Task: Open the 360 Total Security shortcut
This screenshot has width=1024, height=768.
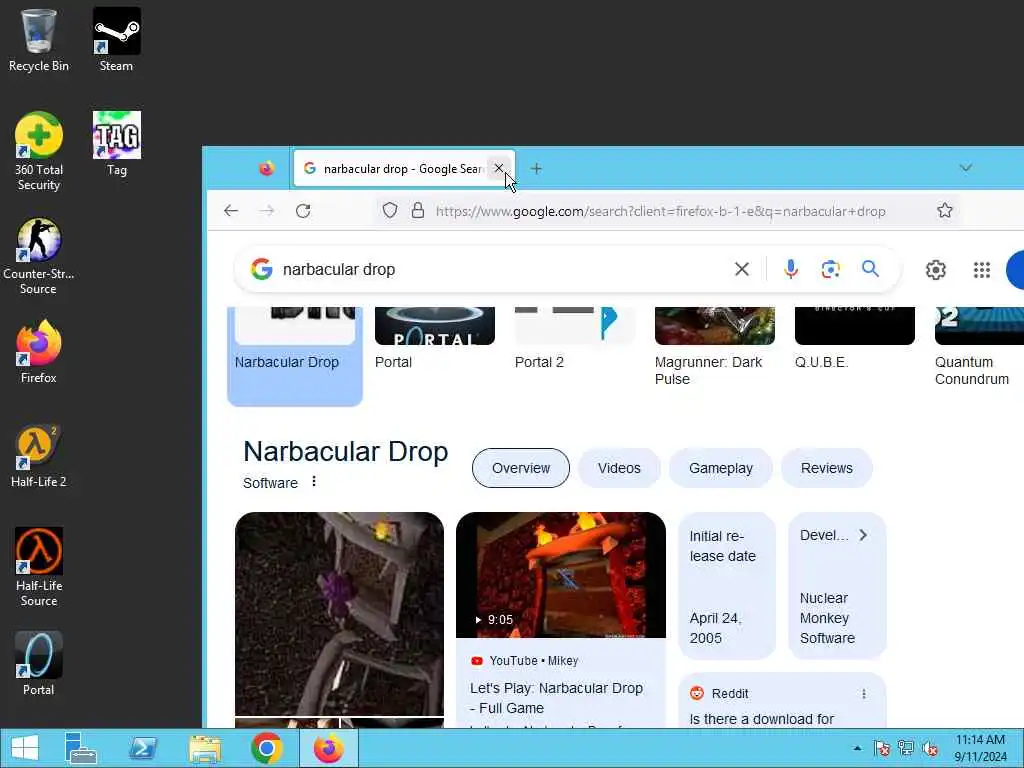Action: click(x=39, y=152)
